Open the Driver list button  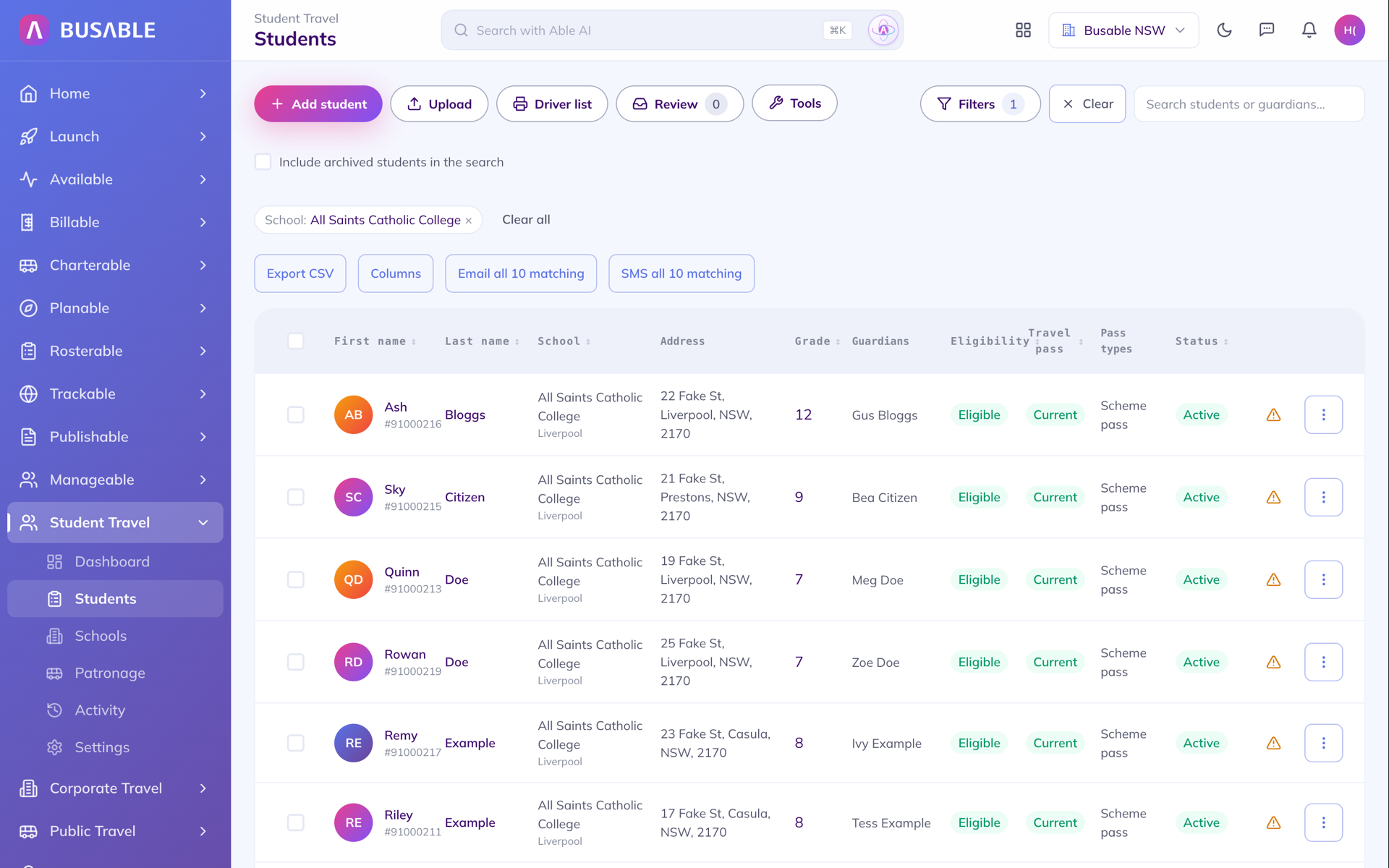[552, 104]
